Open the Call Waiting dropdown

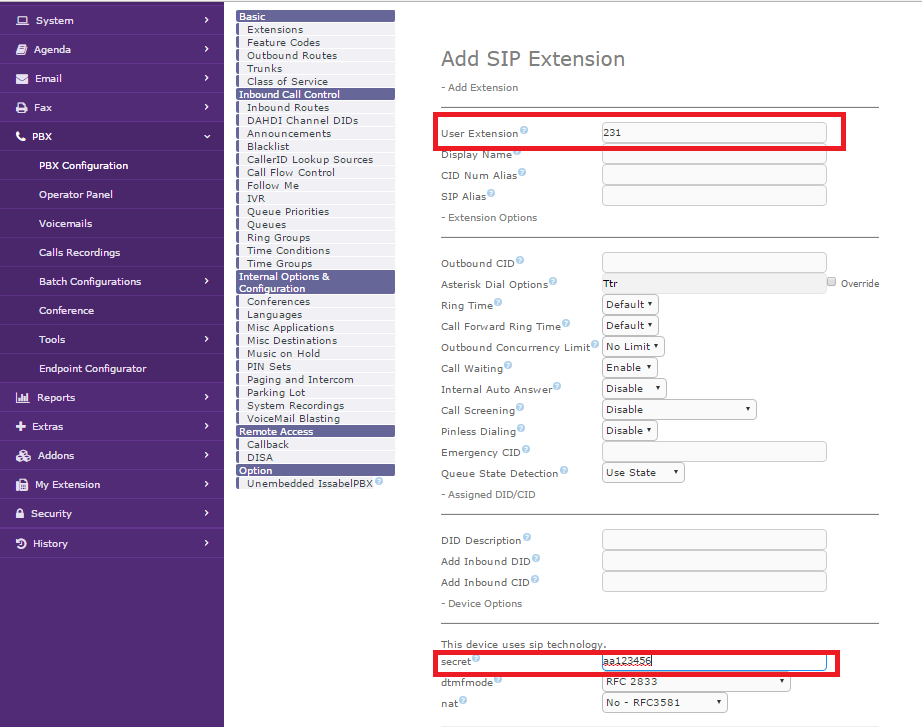click(x=630, y=367)
